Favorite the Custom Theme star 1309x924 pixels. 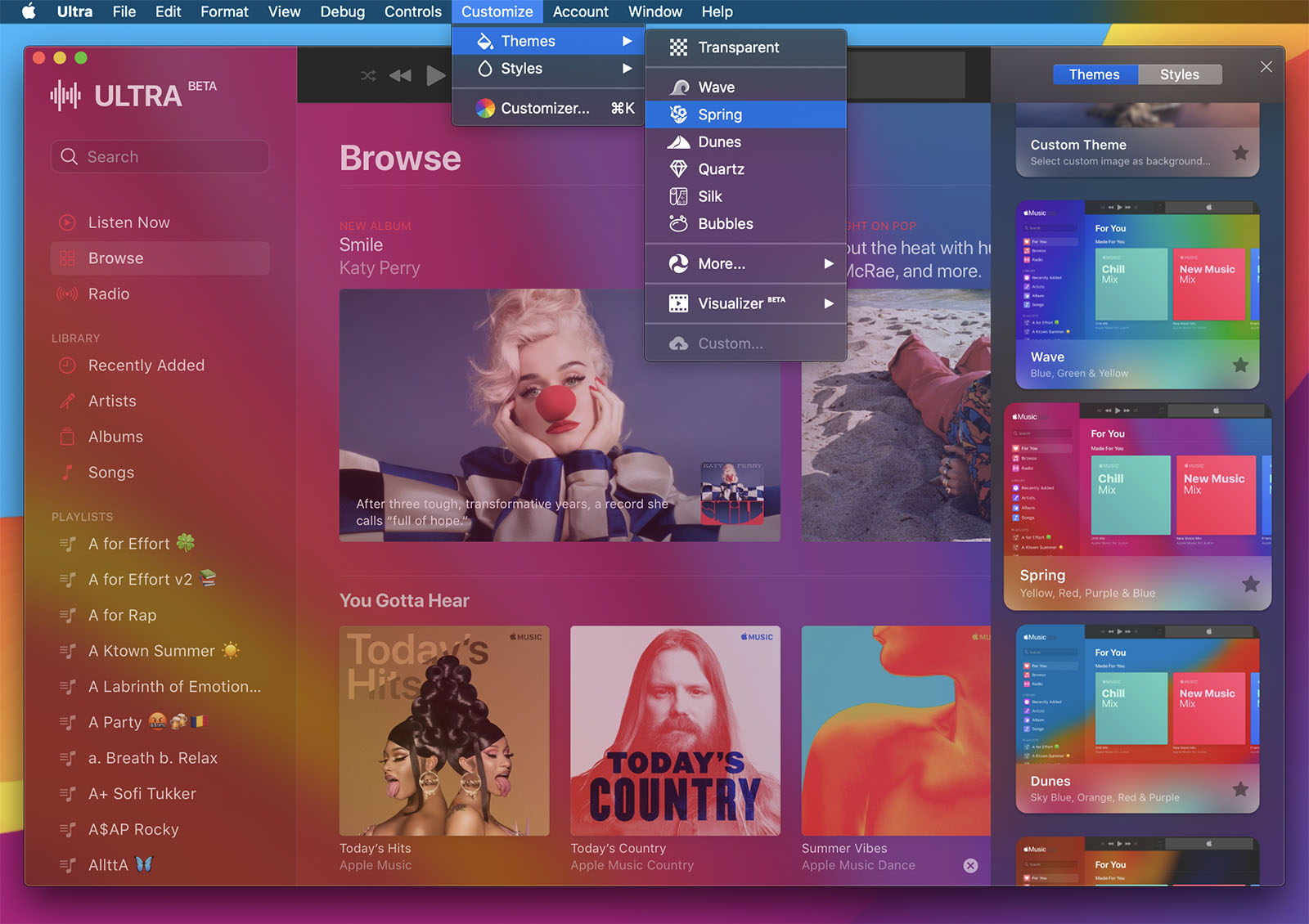click(x=1240, y=153)
